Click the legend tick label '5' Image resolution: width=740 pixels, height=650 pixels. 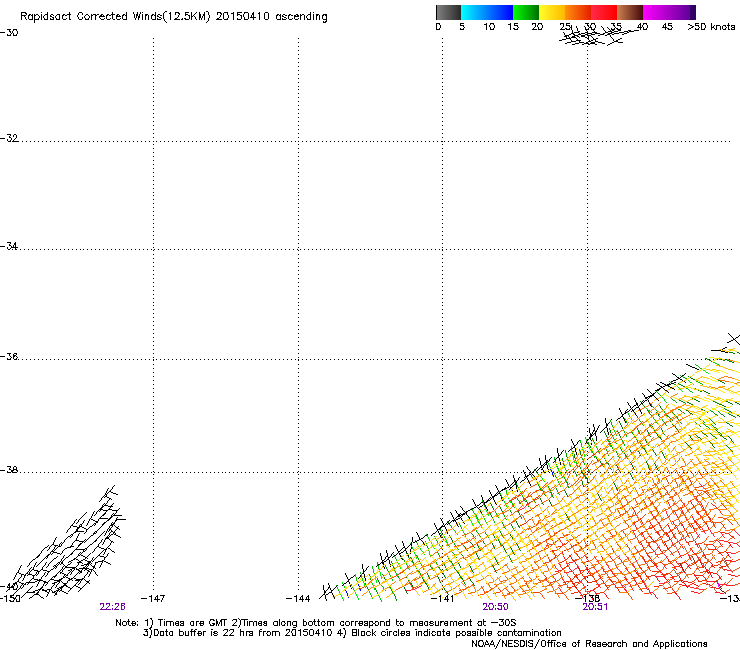click(462, 27)
